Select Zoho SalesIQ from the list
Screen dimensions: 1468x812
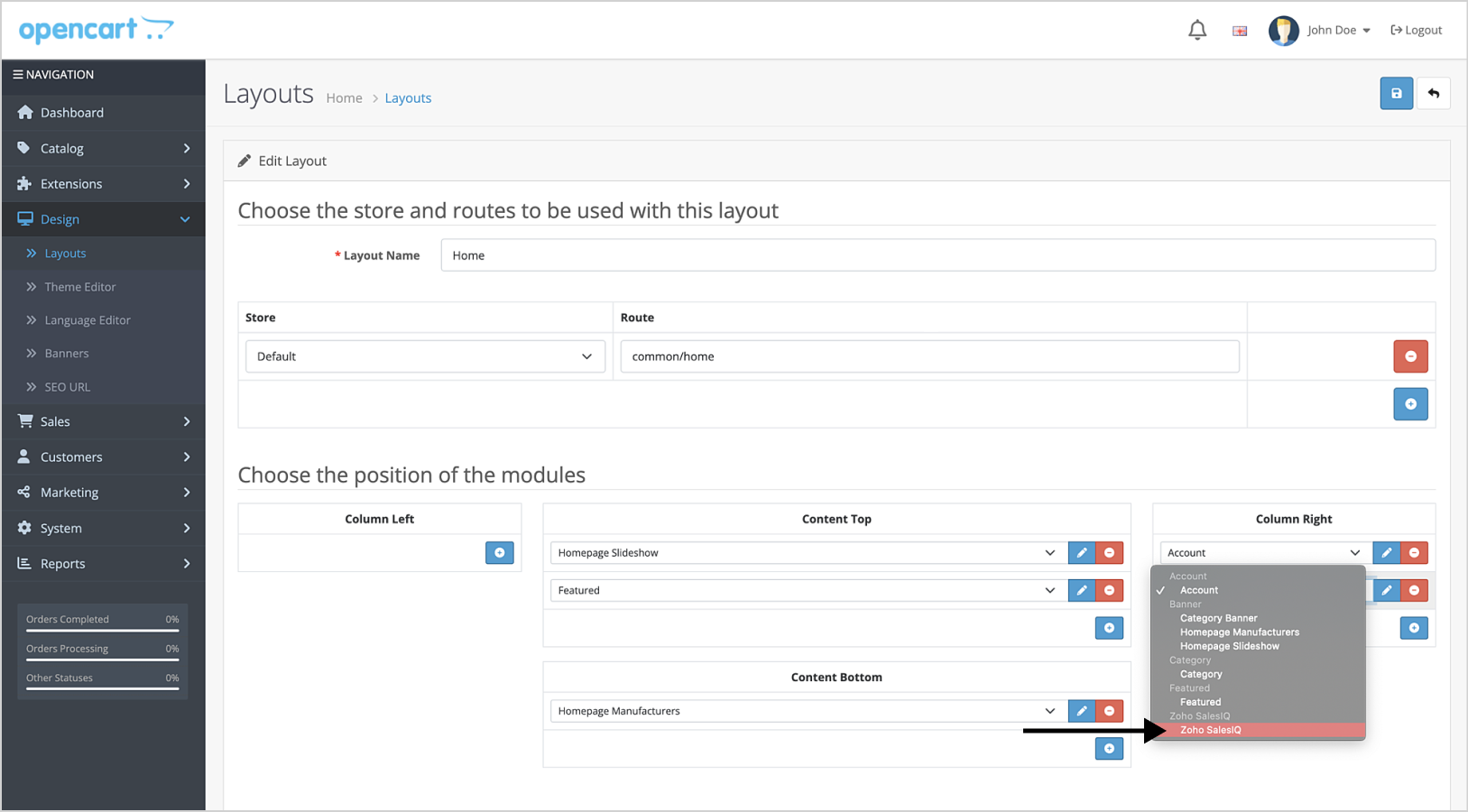tap(1211, 730)
